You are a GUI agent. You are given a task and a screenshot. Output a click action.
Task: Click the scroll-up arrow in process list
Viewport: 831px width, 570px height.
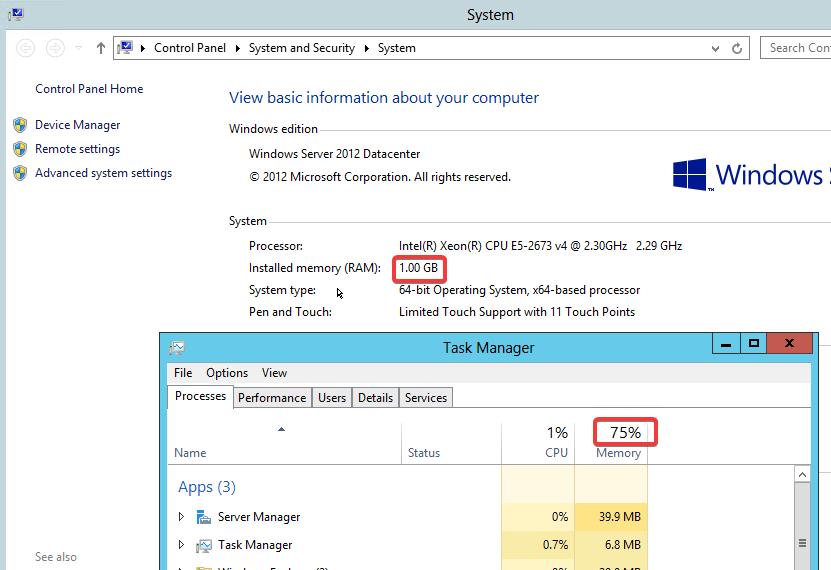click(802, 475)
